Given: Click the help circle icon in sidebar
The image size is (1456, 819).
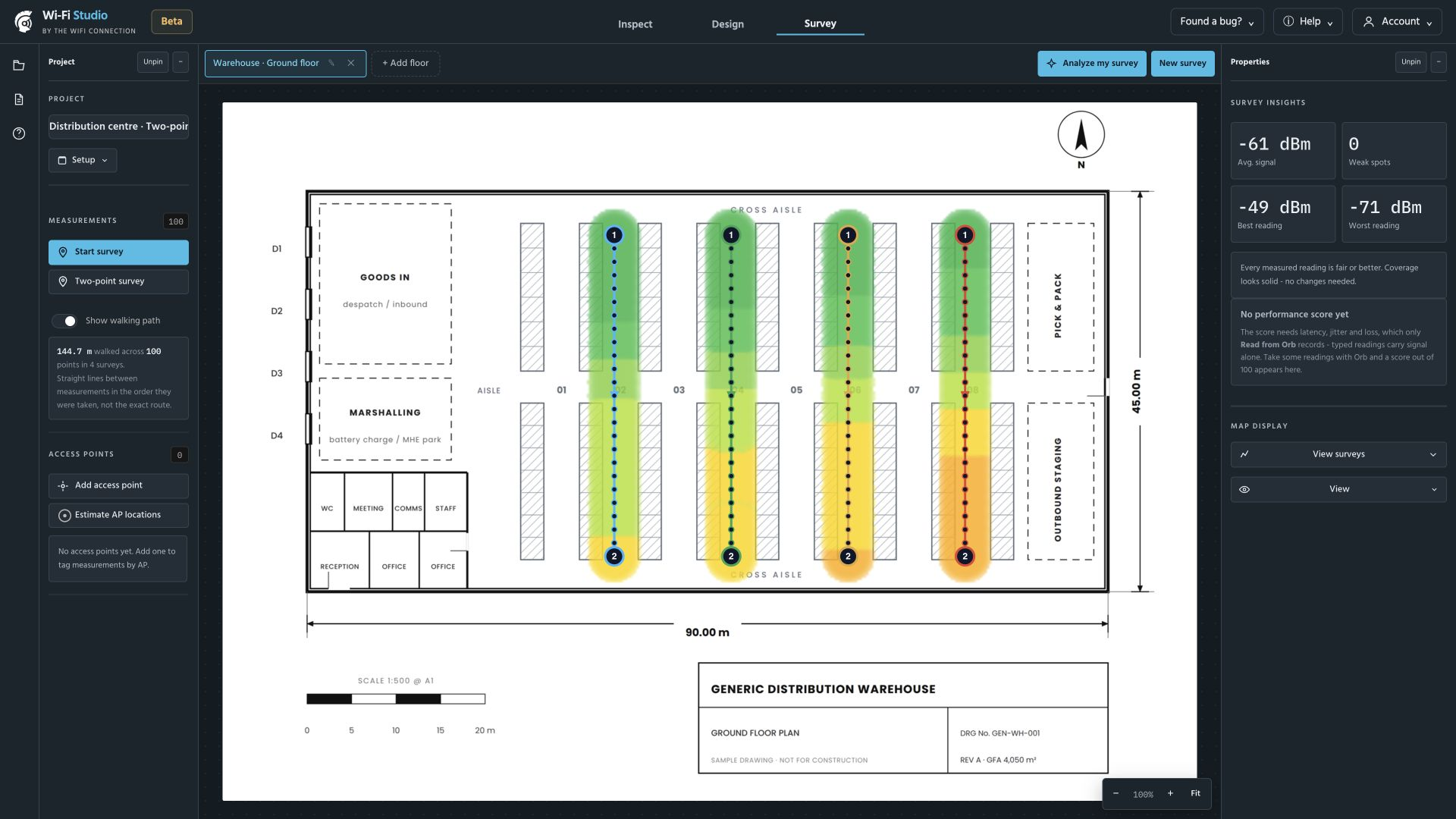Looking at the screenshot, I should [x=19, y=133].
